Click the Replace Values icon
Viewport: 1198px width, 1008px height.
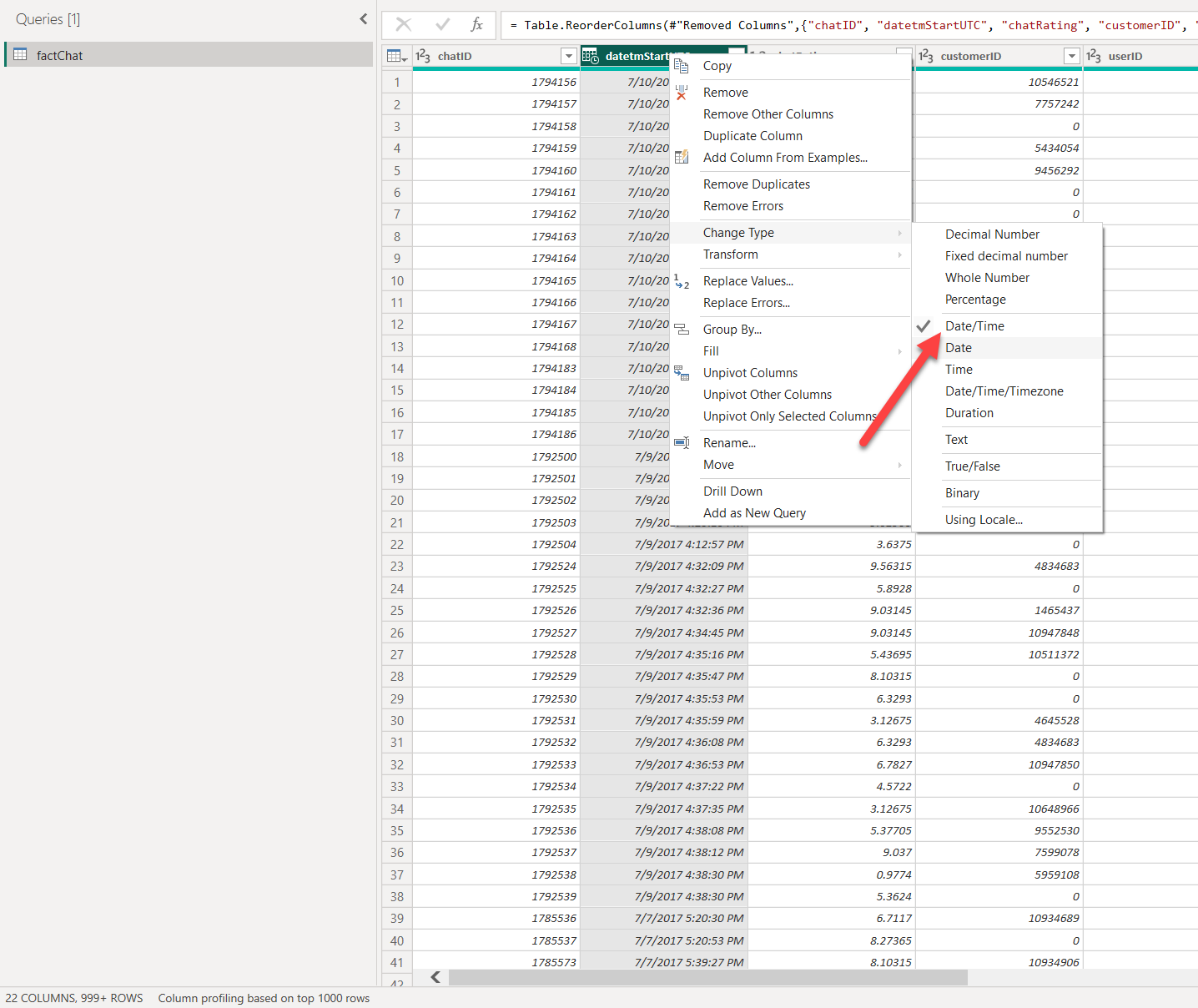click(x=682, y=282)
